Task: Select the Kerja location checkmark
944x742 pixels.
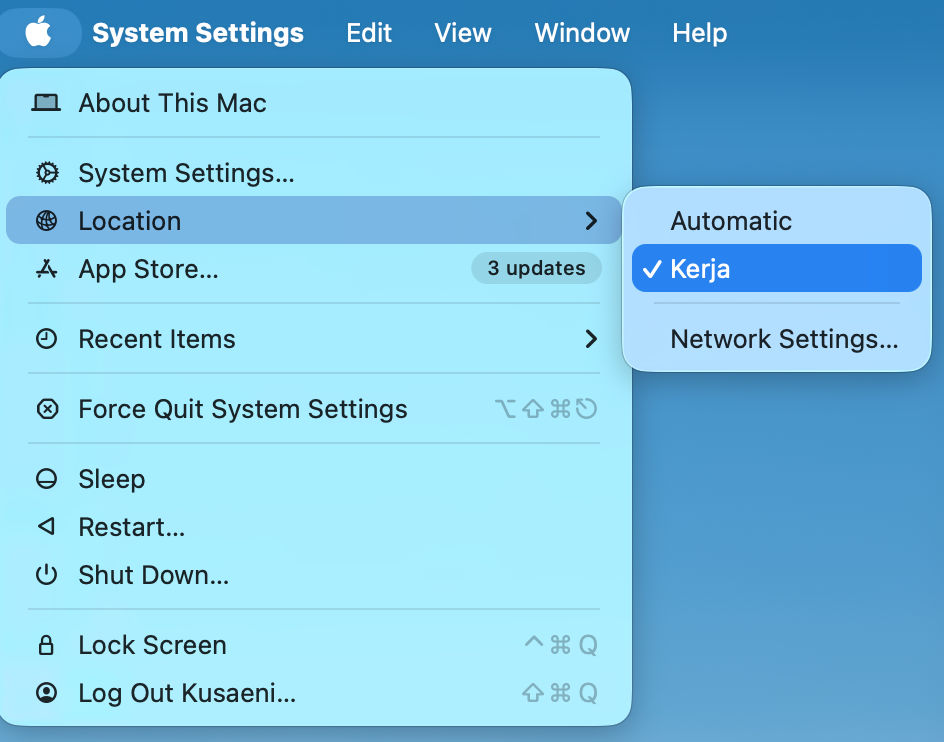Action: [654, 268]
